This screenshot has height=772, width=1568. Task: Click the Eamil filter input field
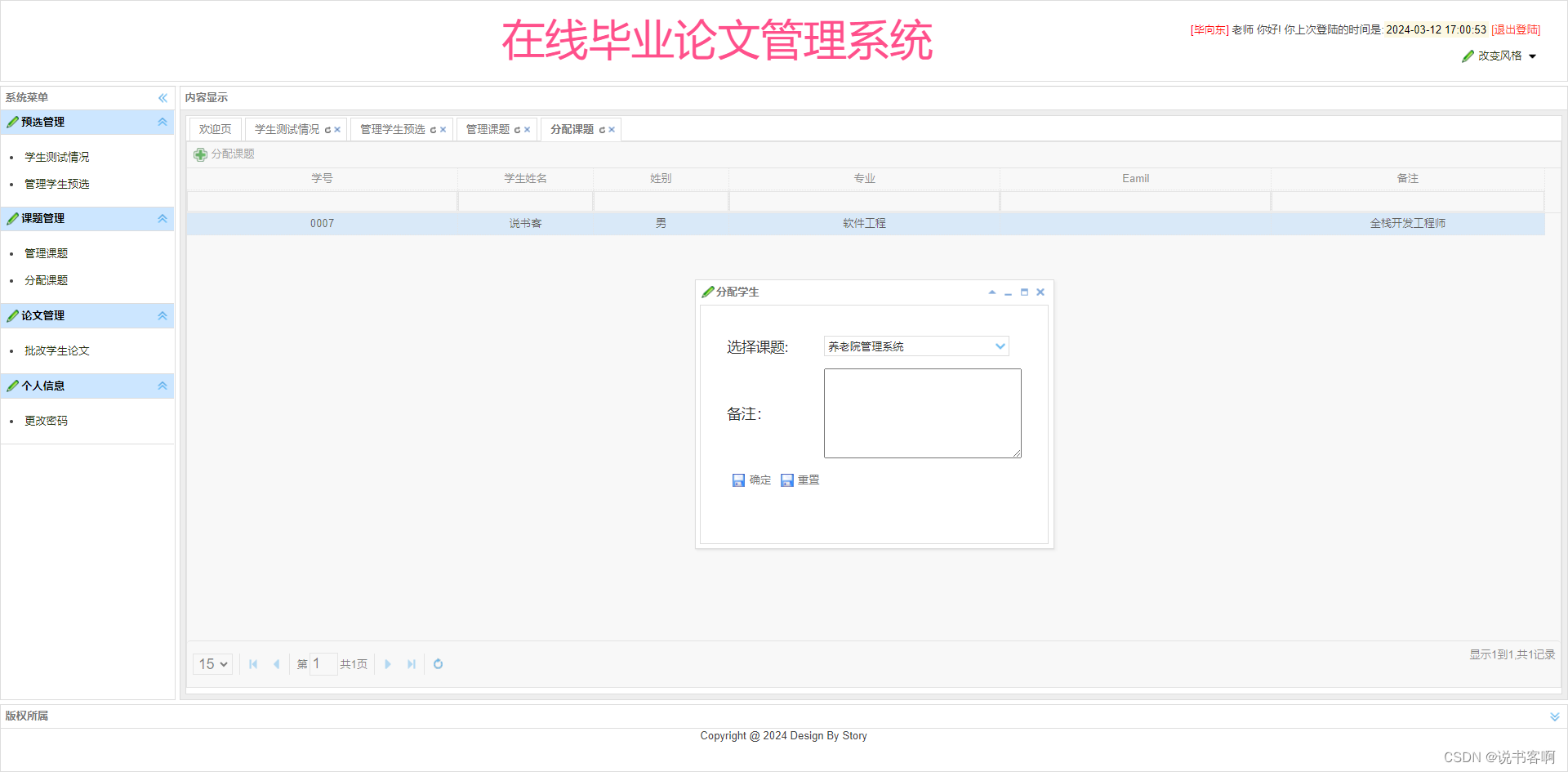coord(1135,201)
